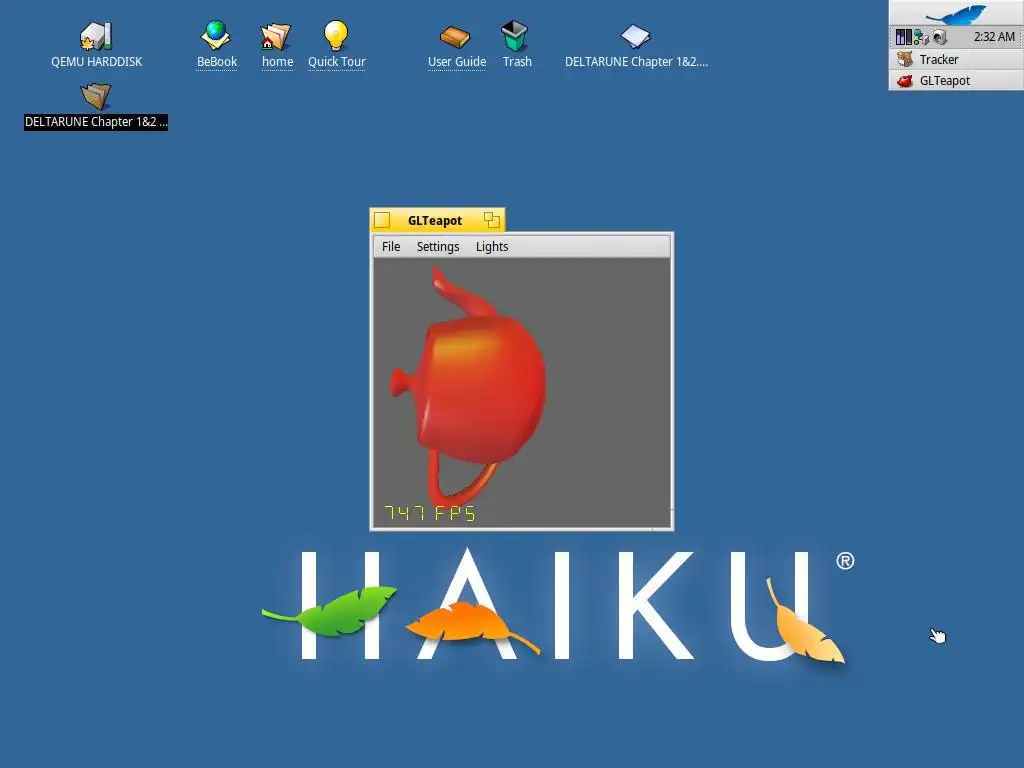1024x768 pixels.
Task: Open the File menu in GLTeapot
Action: [x=391, y=247]
